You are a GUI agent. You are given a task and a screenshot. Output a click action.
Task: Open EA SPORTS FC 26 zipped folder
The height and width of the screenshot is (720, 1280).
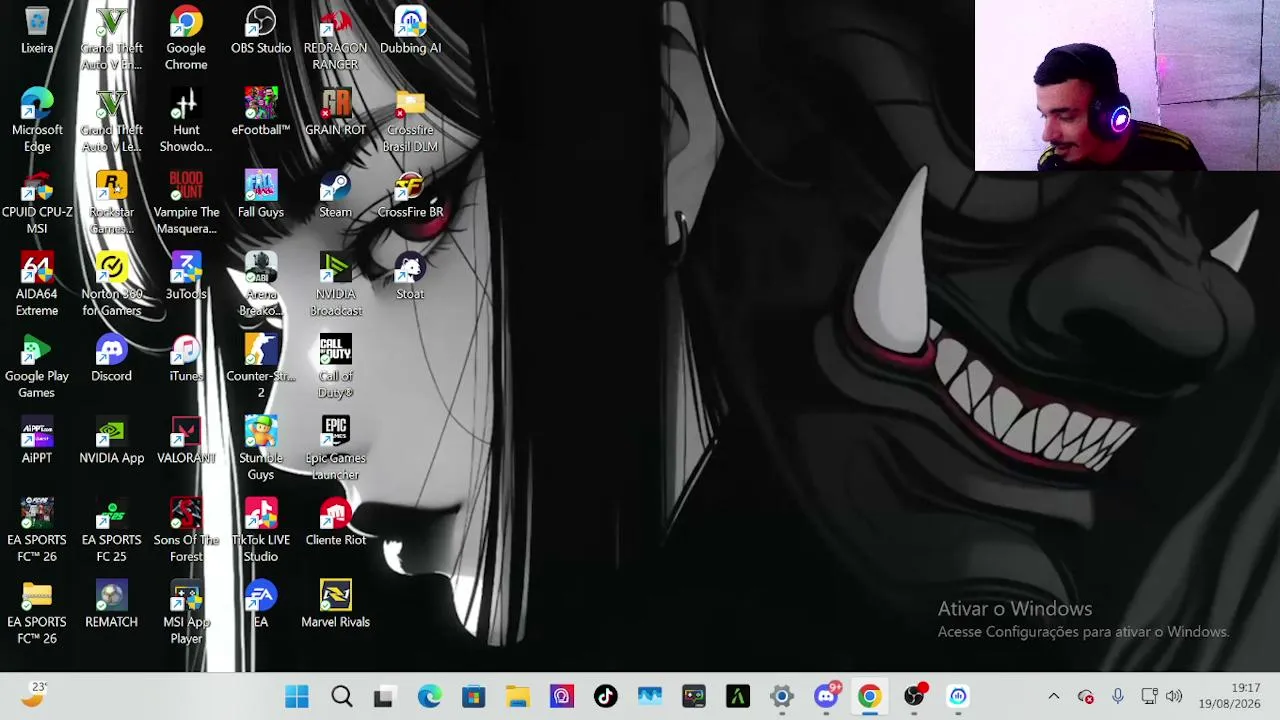pyautogui.click(x=37, y=613)
